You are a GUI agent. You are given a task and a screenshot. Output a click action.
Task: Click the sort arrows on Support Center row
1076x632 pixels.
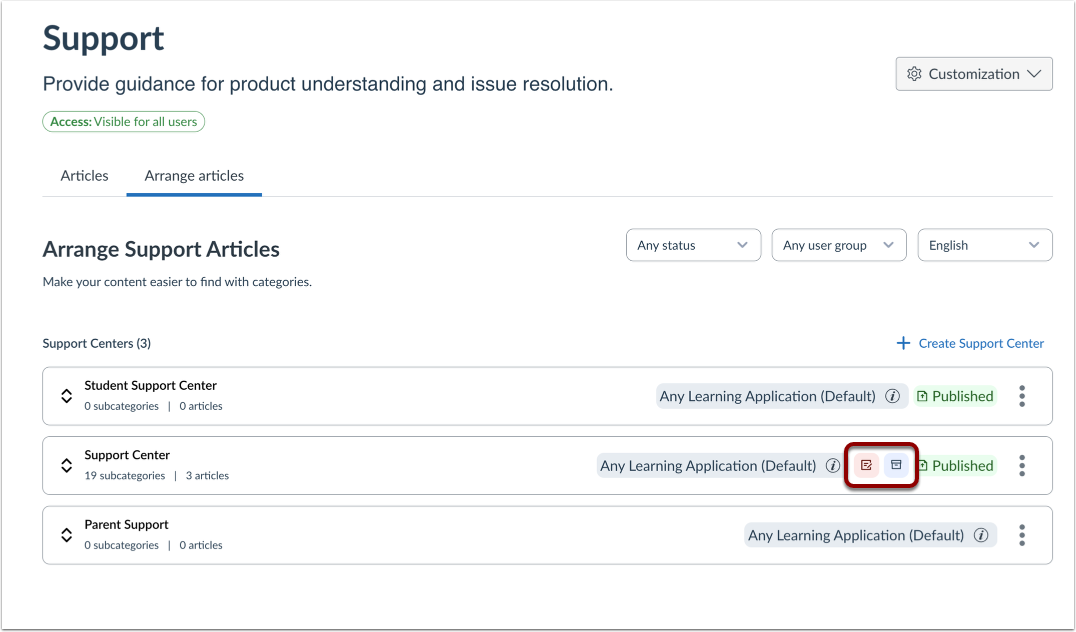click(x=67, y=465)
